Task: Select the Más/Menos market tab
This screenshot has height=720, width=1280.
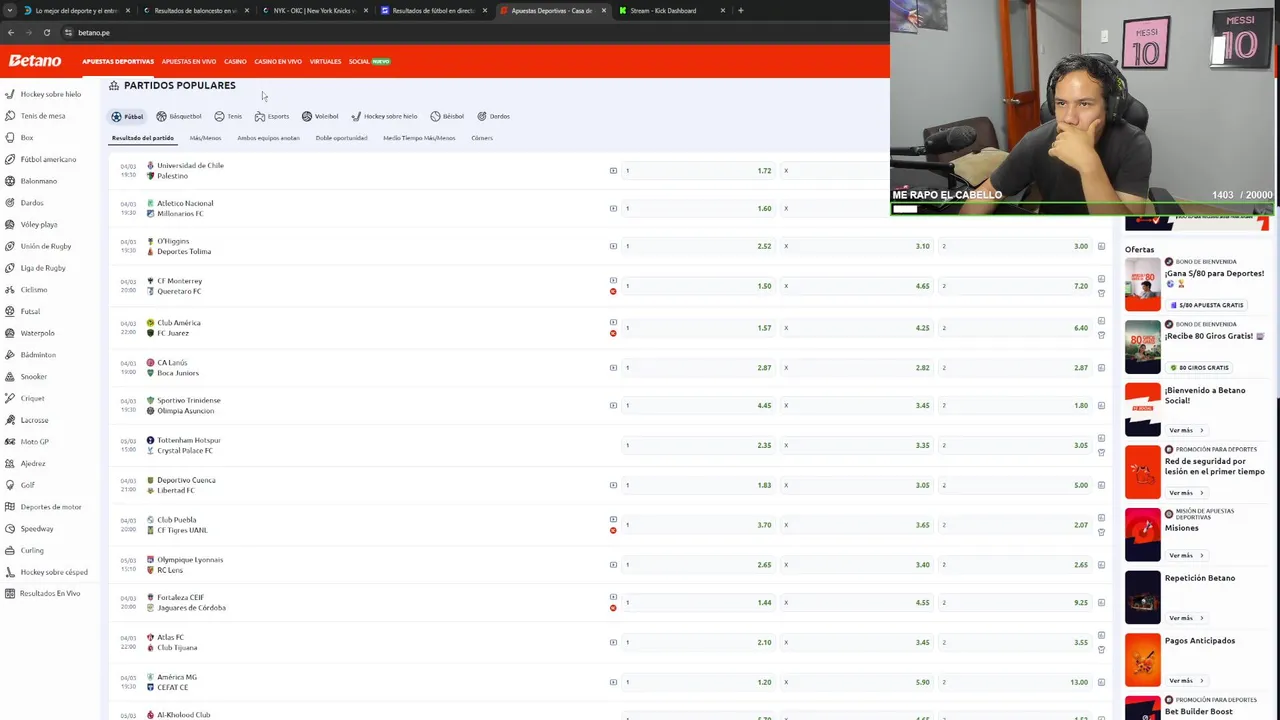Action: point(205,138)
